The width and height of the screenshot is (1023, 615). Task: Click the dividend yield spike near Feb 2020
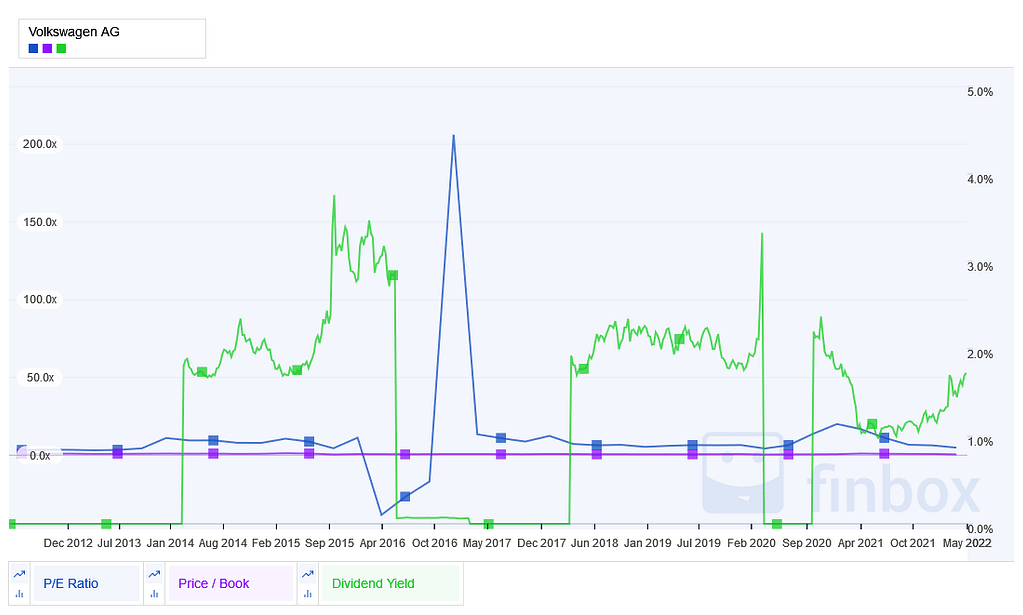pos(762,234)
